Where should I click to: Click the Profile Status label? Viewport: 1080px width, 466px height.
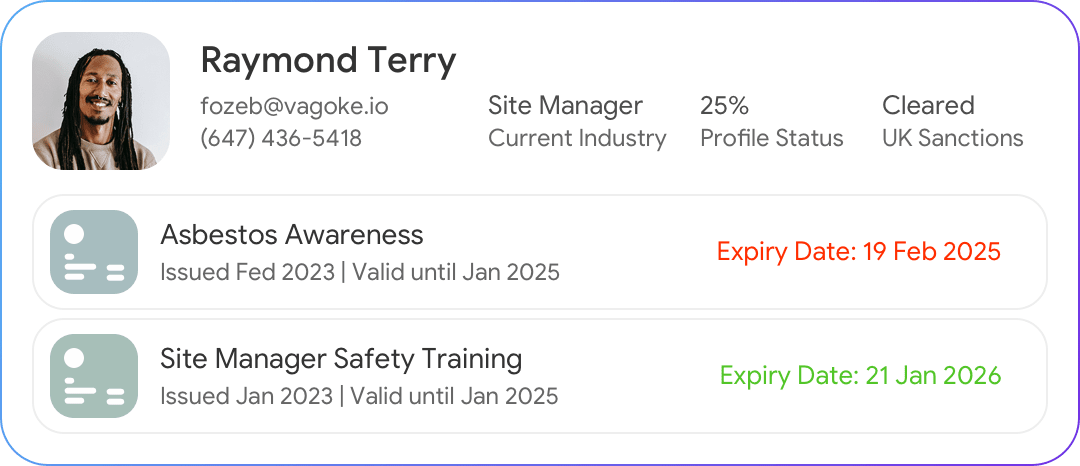[772, 138]
